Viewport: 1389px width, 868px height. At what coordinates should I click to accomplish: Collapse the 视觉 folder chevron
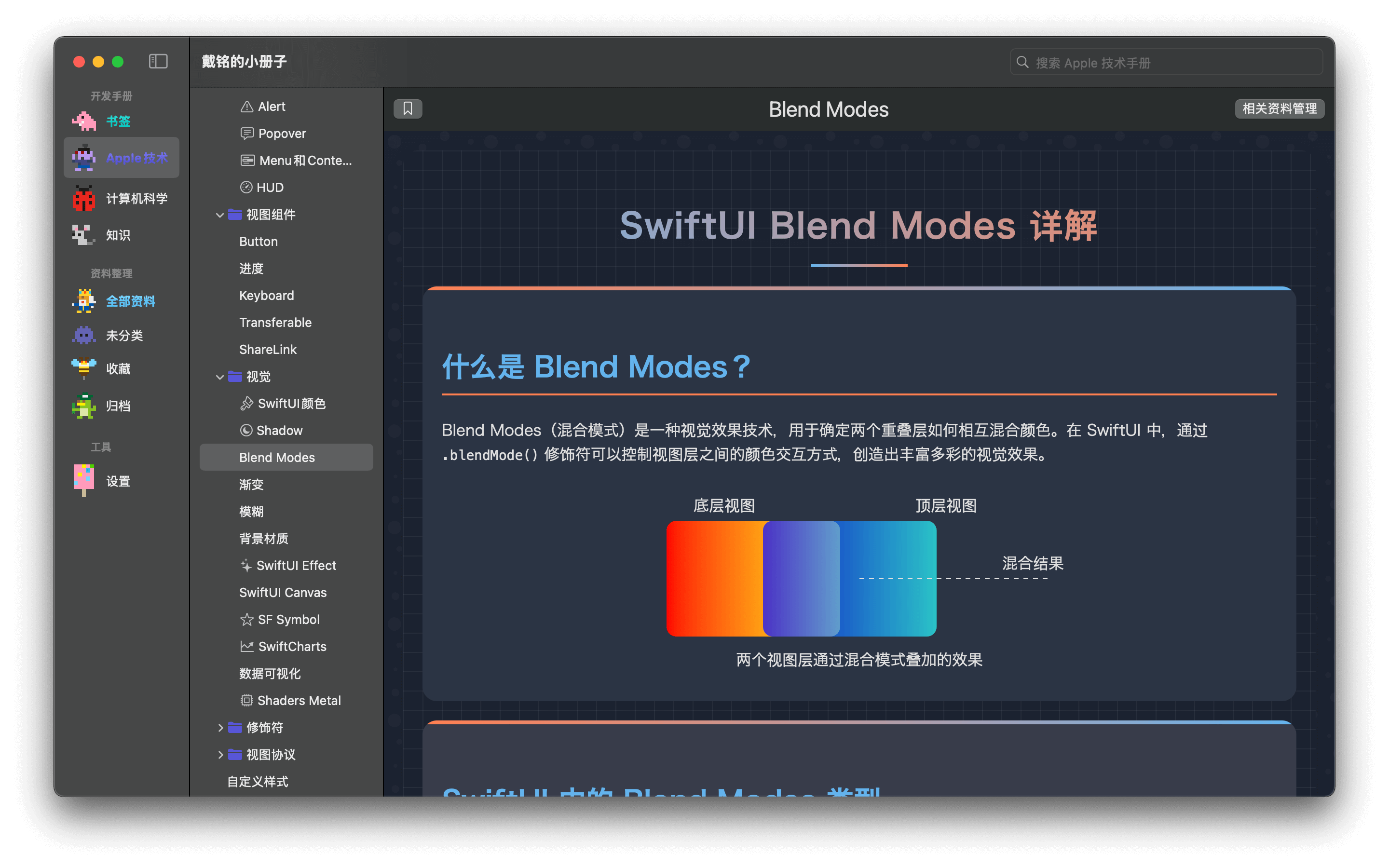(220, 377)
